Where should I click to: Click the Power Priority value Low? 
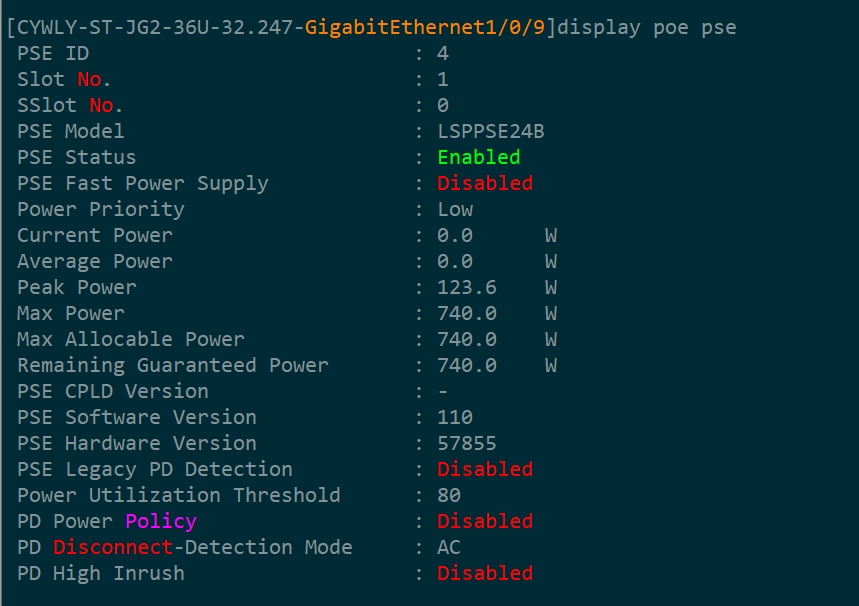coord(455,209)
